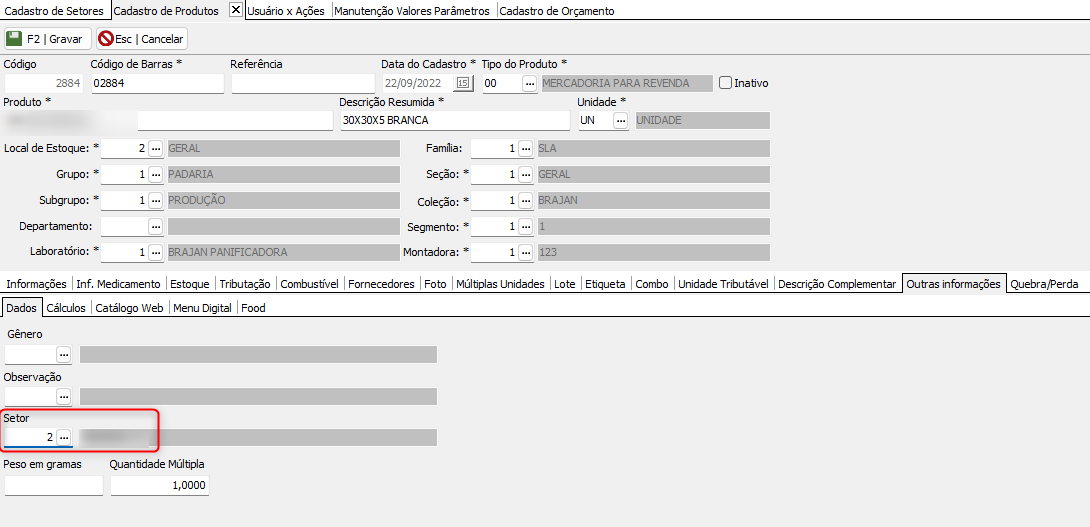Click the Código de Barras input field
Screen dimensions: 1090x527
pos(157,84)
